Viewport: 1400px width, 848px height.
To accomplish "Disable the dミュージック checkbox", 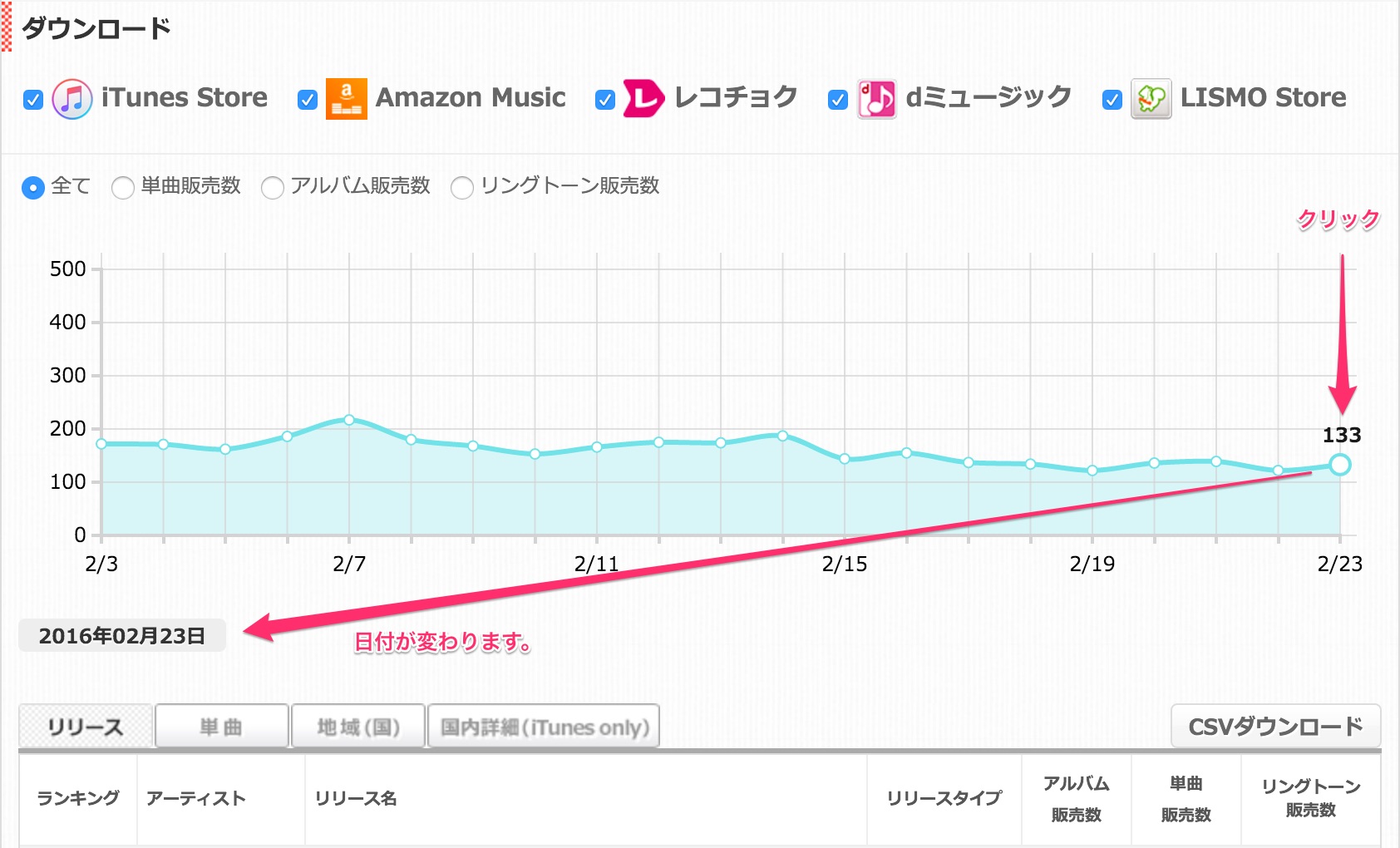I will 838,101.
